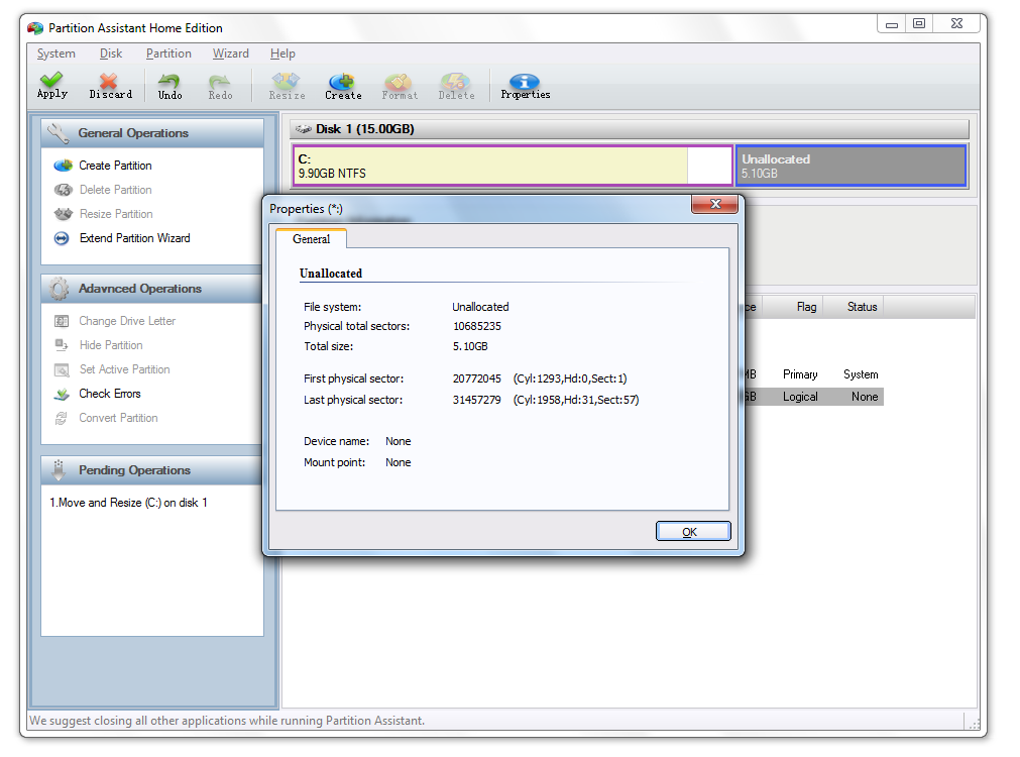1020x757 pixels.
Task: Click the Convert Partition text
Action: [x=118, y=418]
